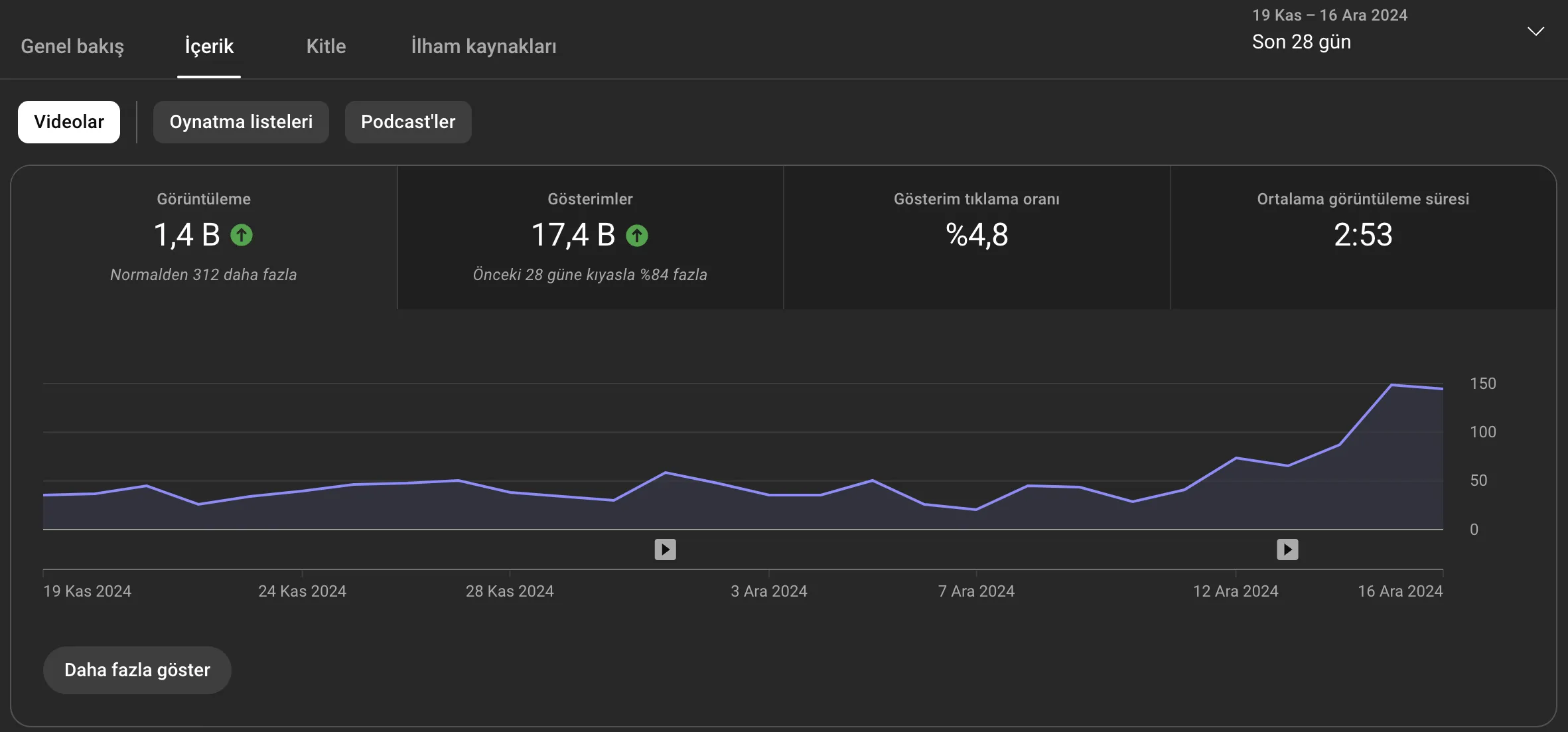Open the Genel bakış tab
1568x732 pixels.
click(72, 46)
